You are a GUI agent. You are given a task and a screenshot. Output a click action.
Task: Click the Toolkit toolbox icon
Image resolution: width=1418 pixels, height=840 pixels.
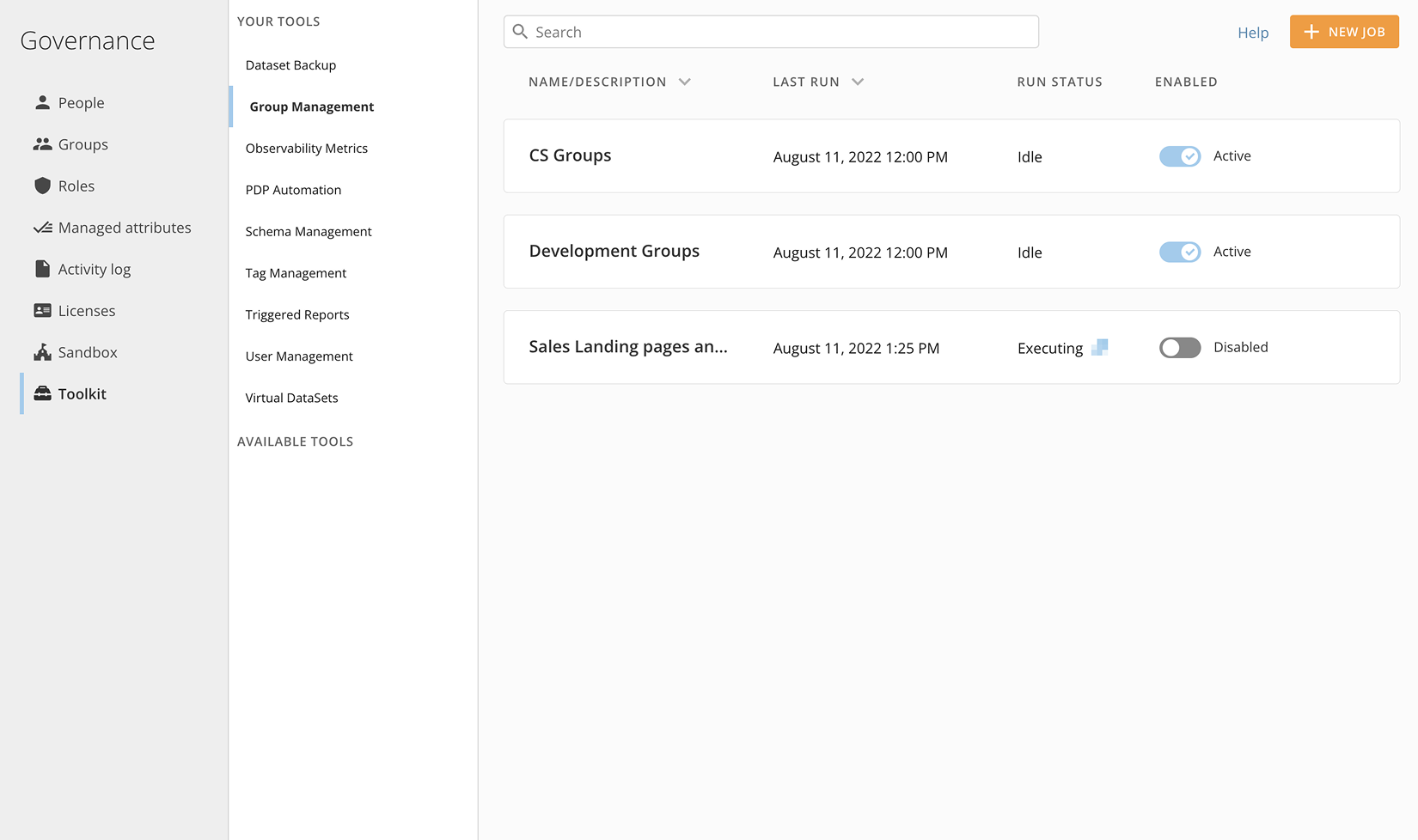point(42,393)
